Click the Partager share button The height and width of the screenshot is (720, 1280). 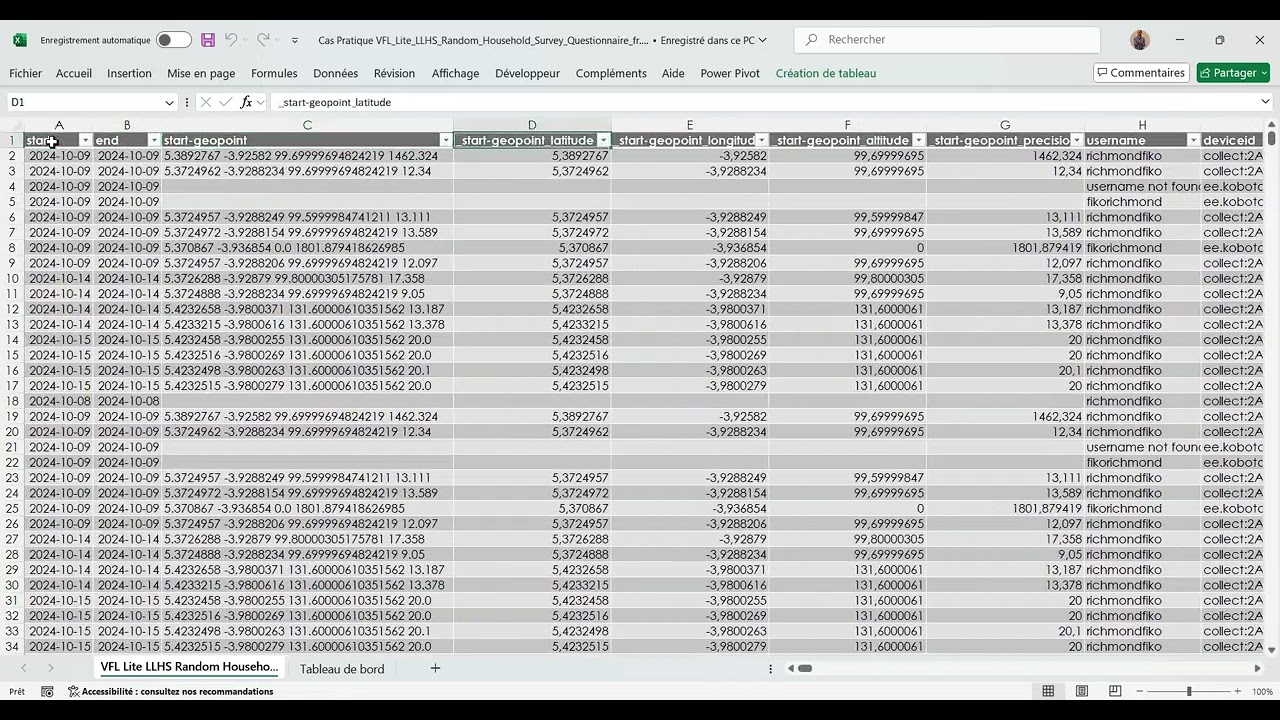[1233, 73]
